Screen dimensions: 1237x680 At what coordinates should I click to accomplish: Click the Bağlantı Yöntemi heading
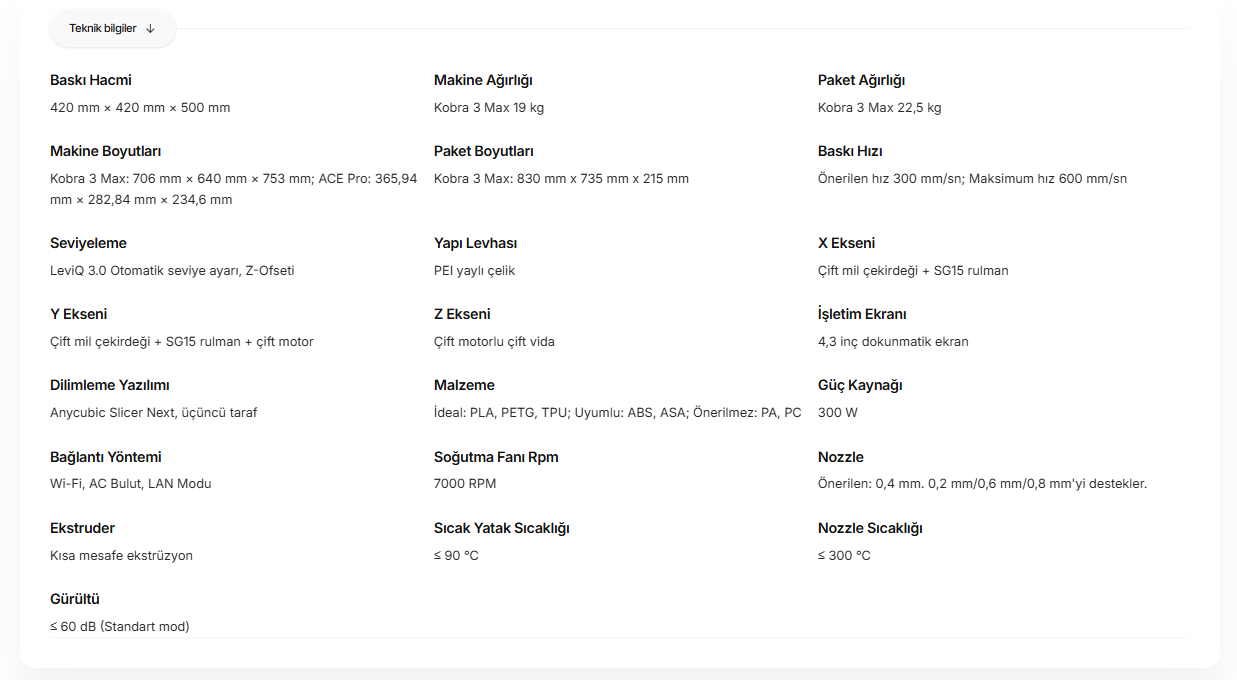coord(105,457)
